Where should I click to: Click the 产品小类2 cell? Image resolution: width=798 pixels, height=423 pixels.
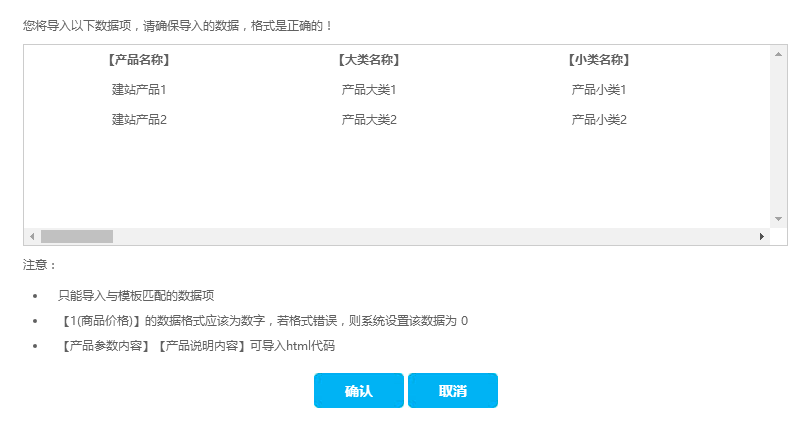coord(599,120)
